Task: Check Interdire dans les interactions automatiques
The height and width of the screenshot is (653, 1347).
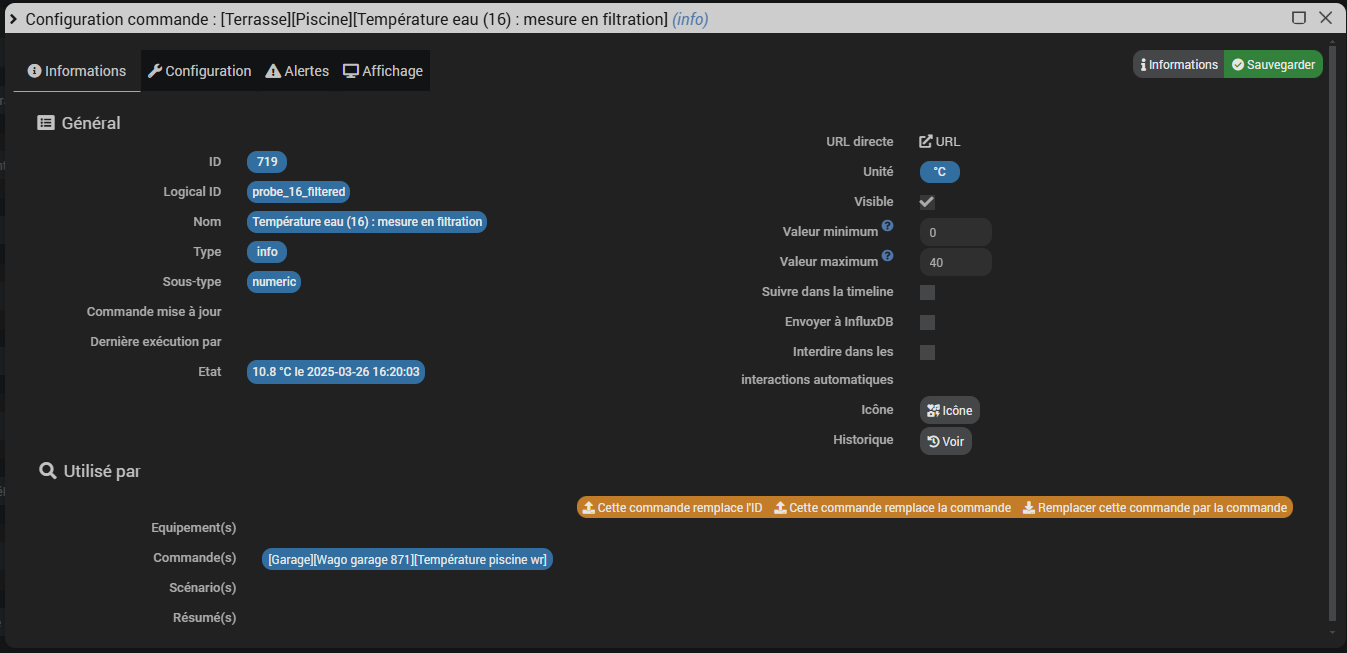Action: [x=927, y=352]
